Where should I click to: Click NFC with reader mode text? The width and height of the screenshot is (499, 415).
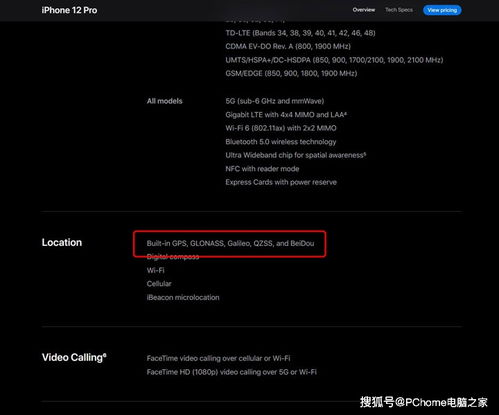[262, 169]
